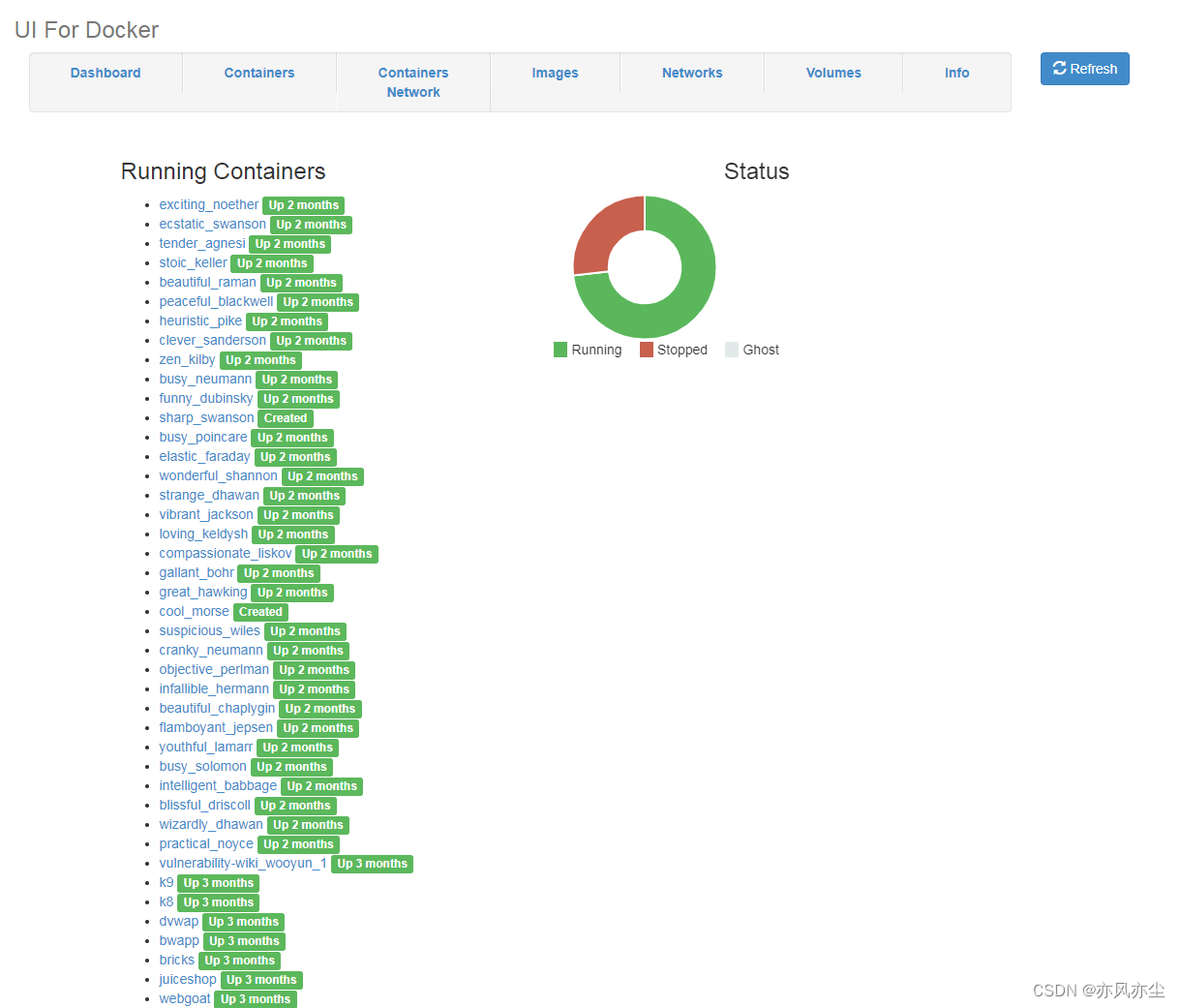Click the wizardly_dhawan link

coord(211,824)
